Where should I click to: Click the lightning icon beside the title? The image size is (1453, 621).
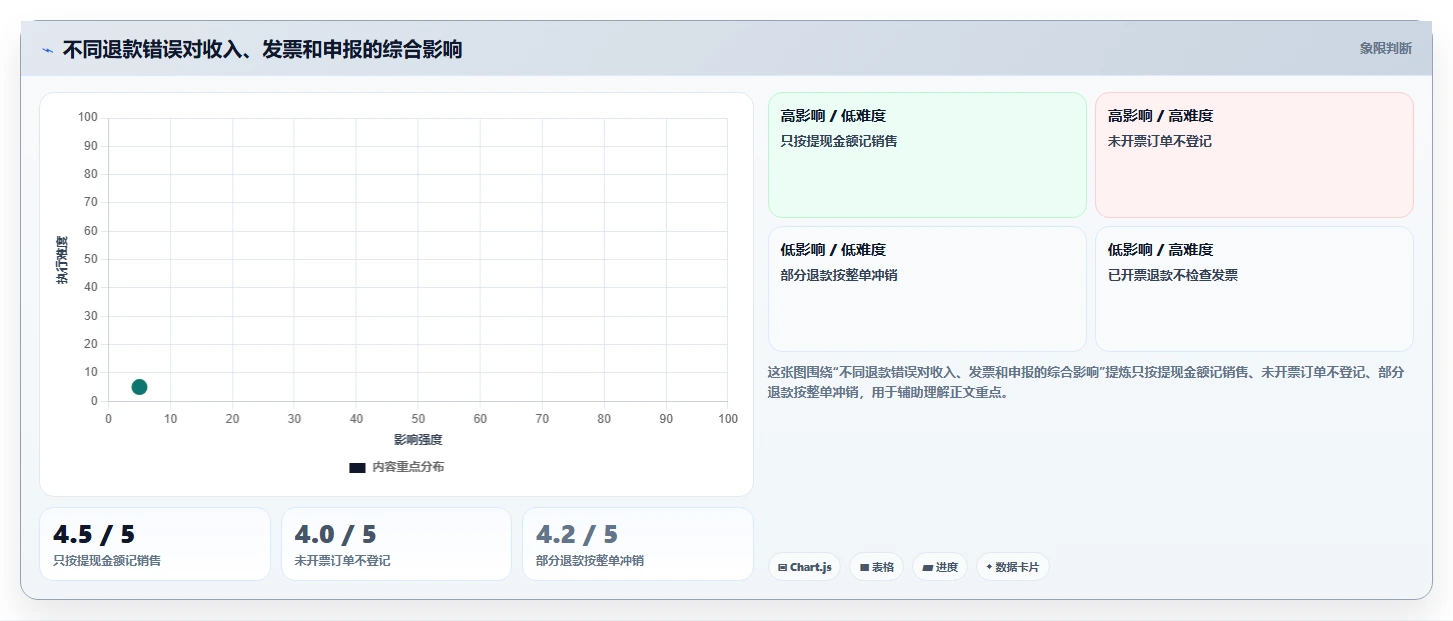(x=48, y=49)
